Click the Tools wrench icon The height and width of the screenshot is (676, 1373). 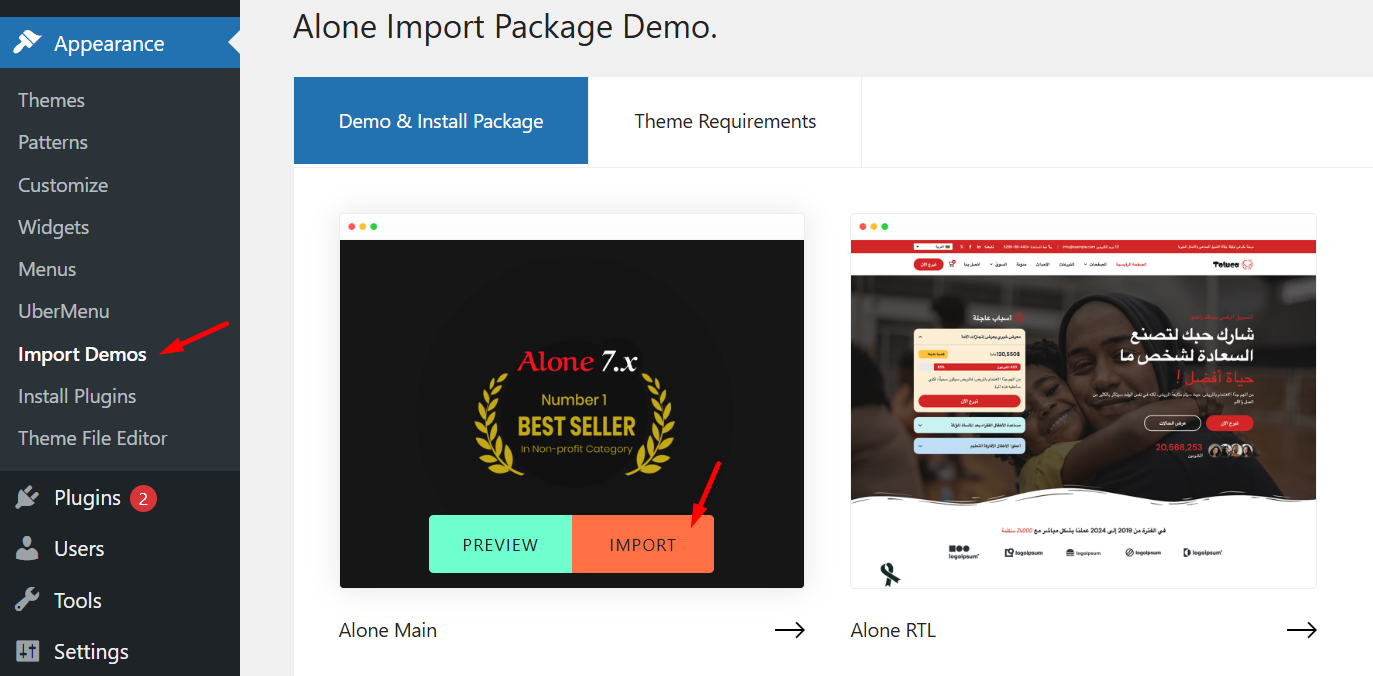(x=27, y=600)
